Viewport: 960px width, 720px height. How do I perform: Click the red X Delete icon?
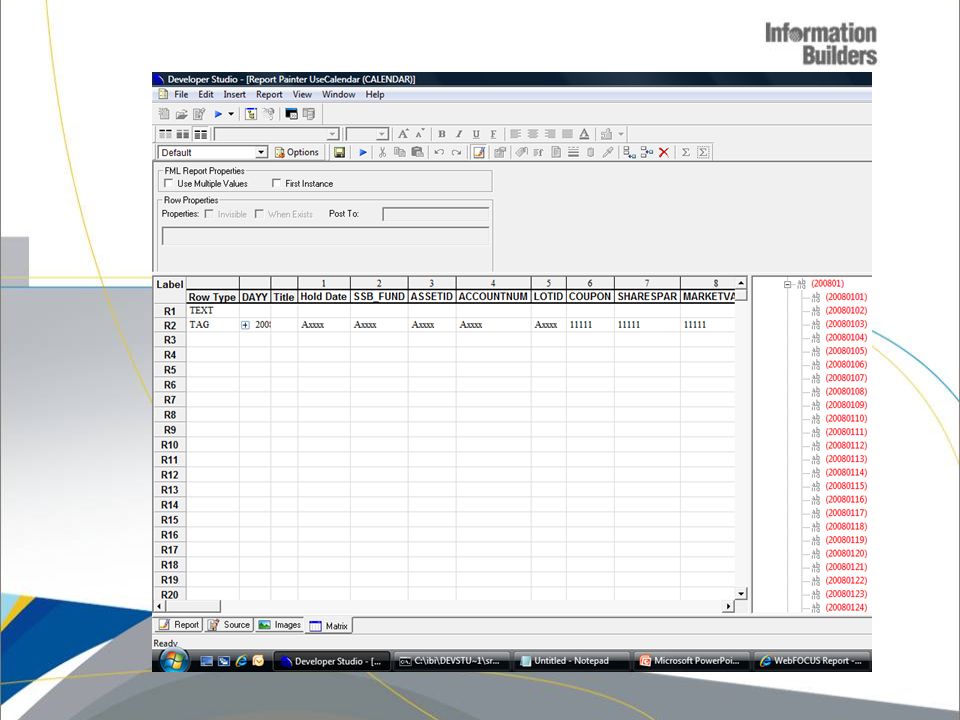click(664, 152)
